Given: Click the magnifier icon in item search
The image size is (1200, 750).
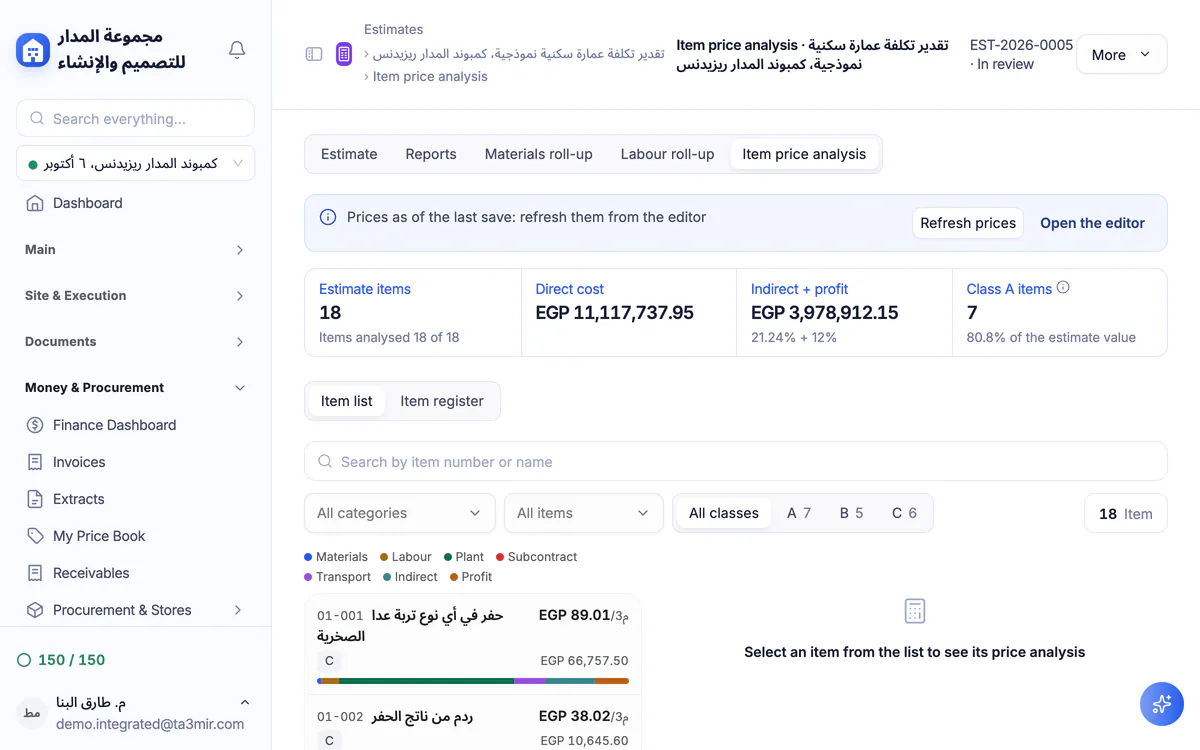Looking at the screenshot, I should pyautogui.click(x=325, y=462).
